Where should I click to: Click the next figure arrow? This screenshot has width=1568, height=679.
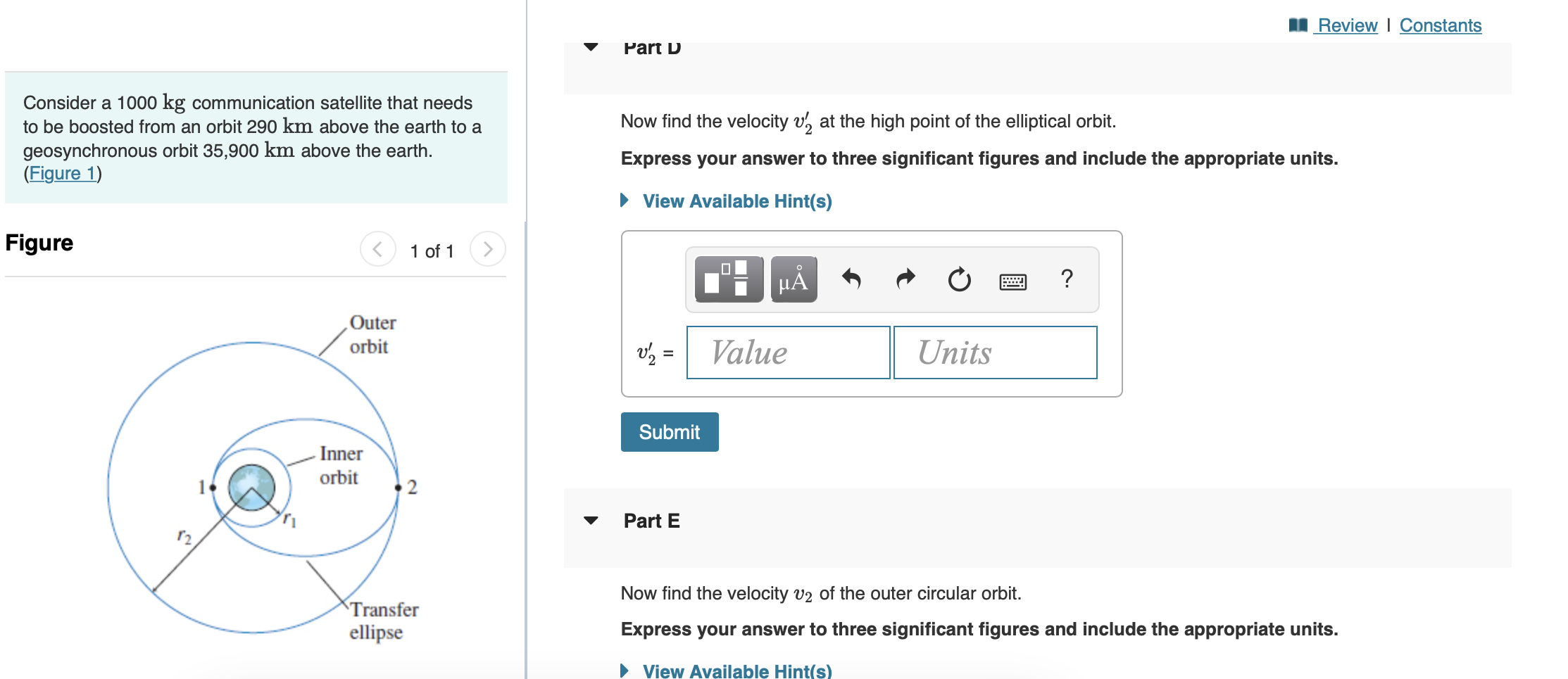coord(488,249)
